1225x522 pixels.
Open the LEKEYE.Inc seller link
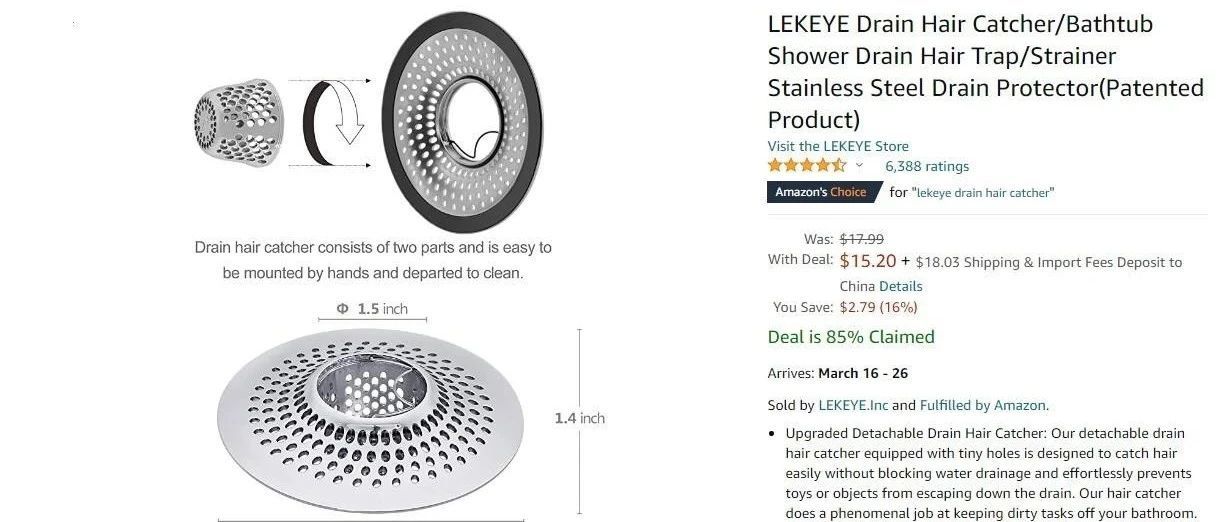853,405
